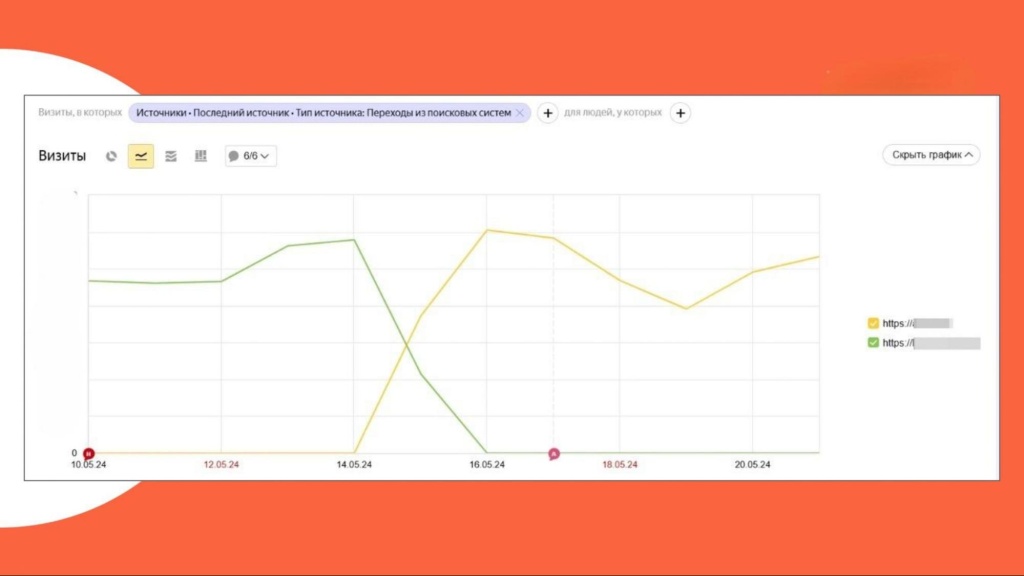Select the line chart view icon
1024x576 pixels.
pyautogui.click(x=141, y=156)
